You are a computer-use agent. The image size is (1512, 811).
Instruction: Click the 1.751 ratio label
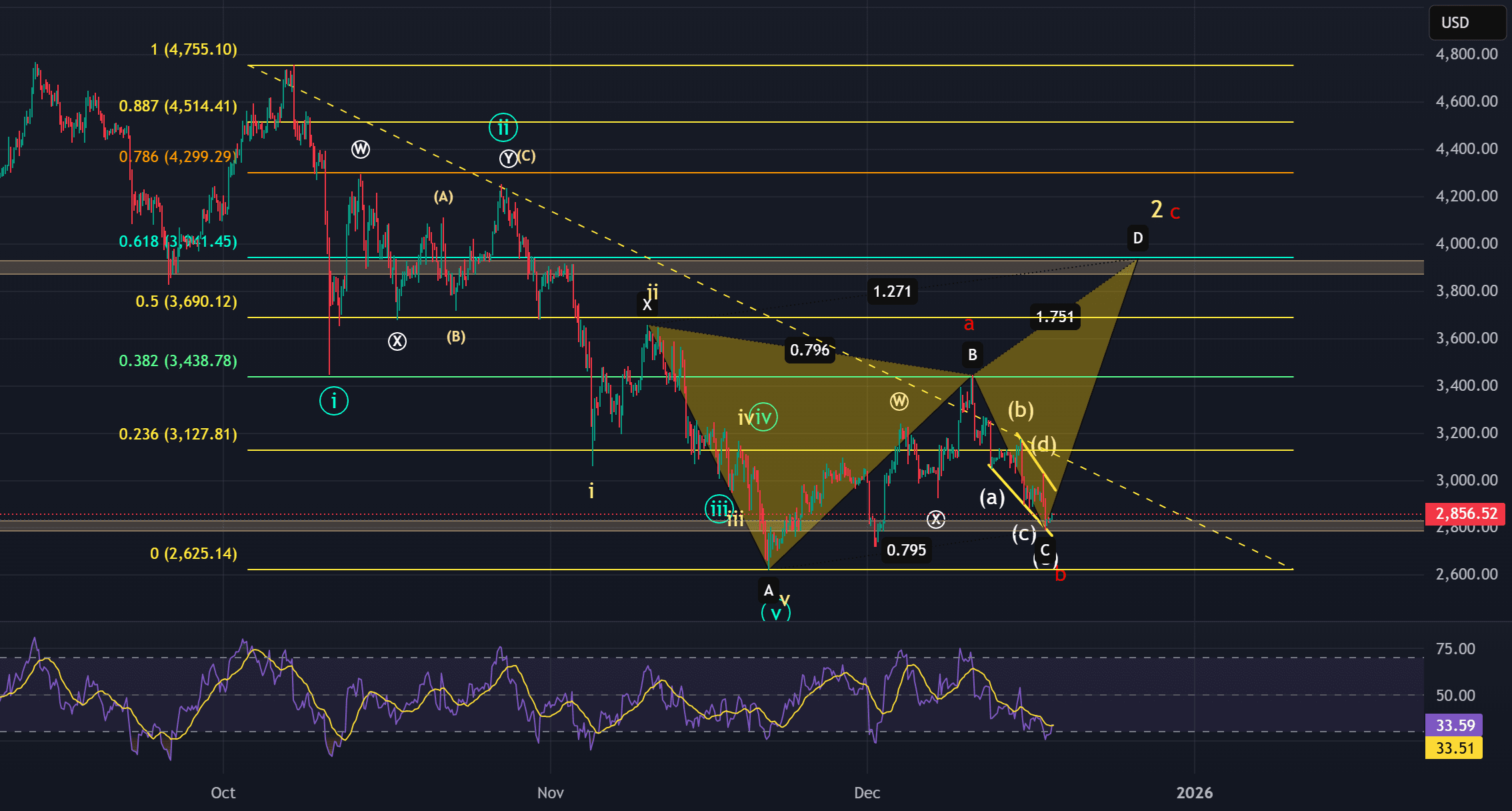coord(1055,316)
